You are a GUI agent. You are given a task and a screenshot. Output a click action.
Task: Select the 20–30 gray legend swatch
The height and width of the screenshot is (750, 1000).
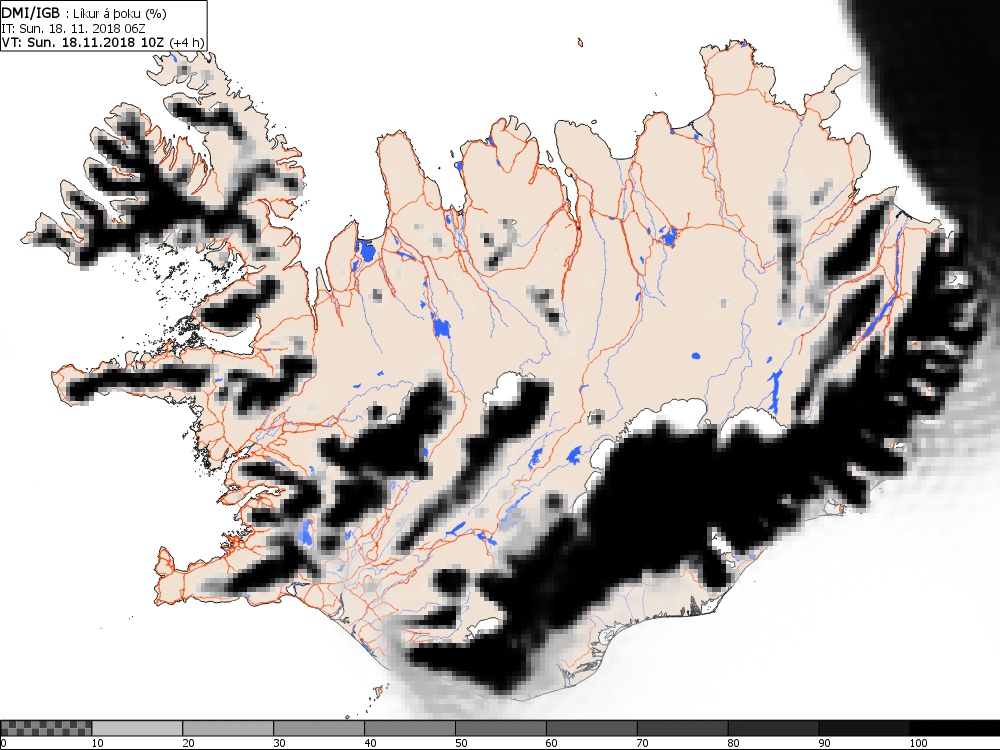[x=228, y=728]
